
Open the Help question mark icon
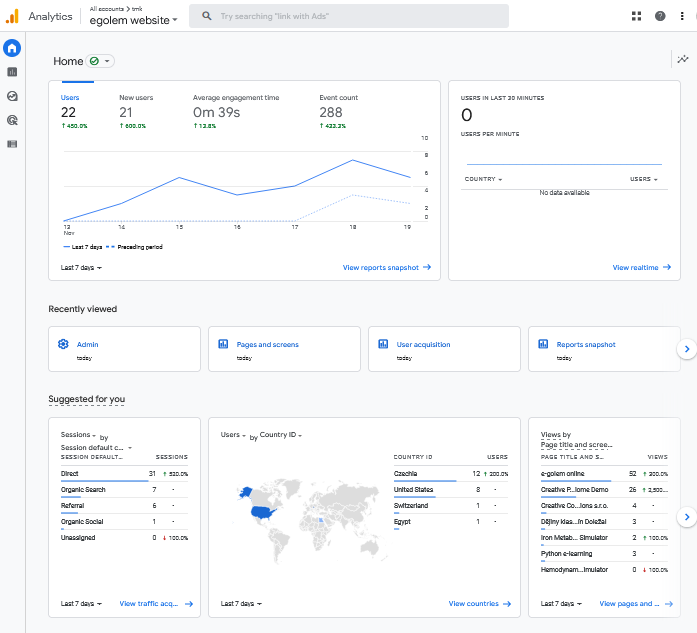point(660,16)
